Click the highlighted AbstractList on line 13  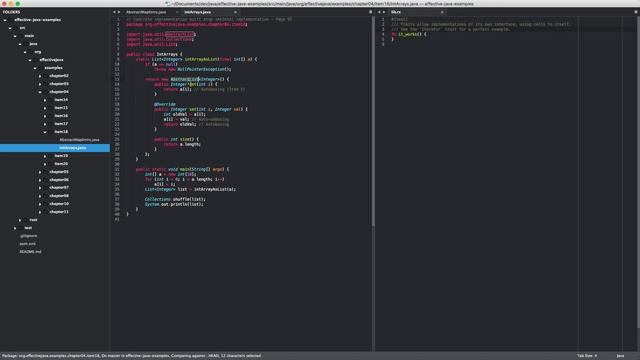(x=184, y=79)
